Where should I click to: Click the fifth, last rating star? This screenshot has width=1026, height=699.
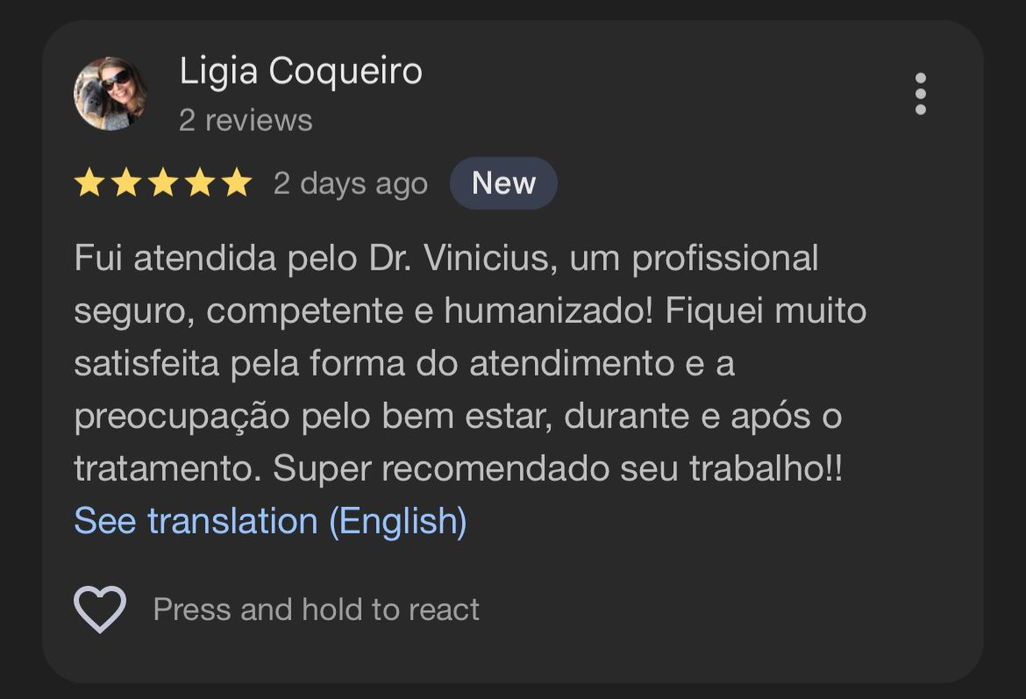click(x=237, y=183)
